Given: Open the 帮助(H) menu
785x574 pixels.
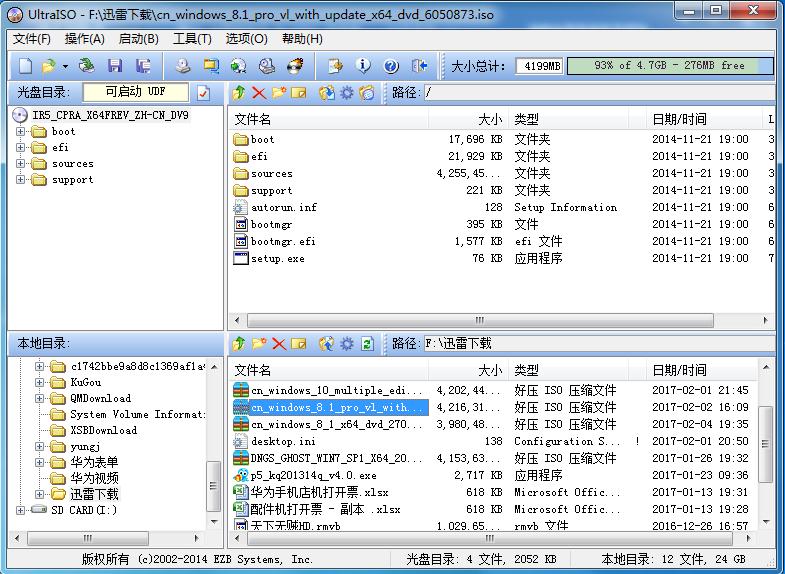Looking at the screenshot, I should (x=302, y=39).
